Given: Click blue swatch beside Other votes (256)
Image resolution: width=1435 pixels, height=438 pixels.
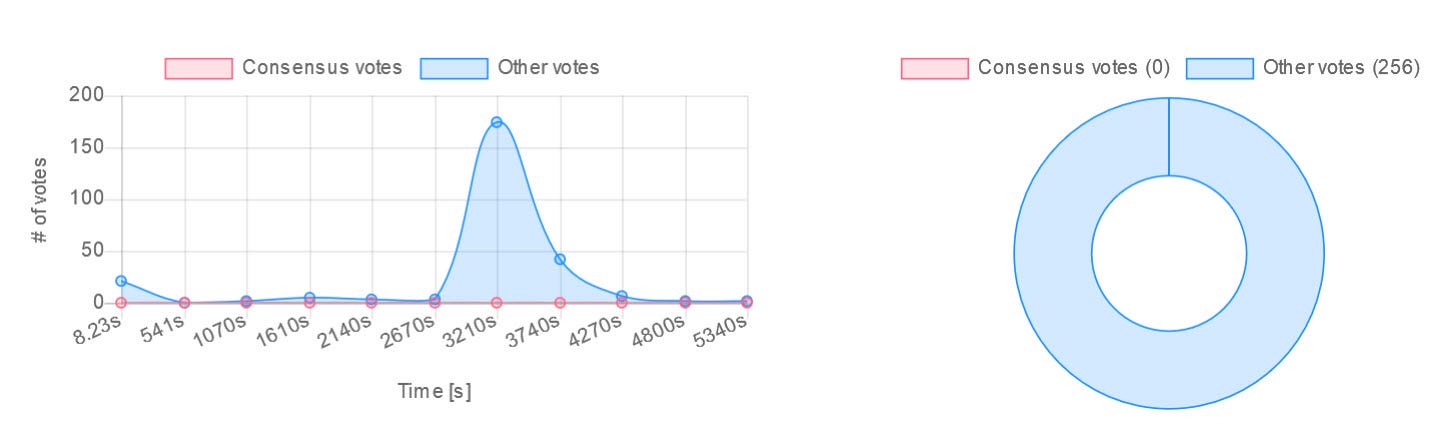Looking at the screenshot, I should click(1220, 68).
